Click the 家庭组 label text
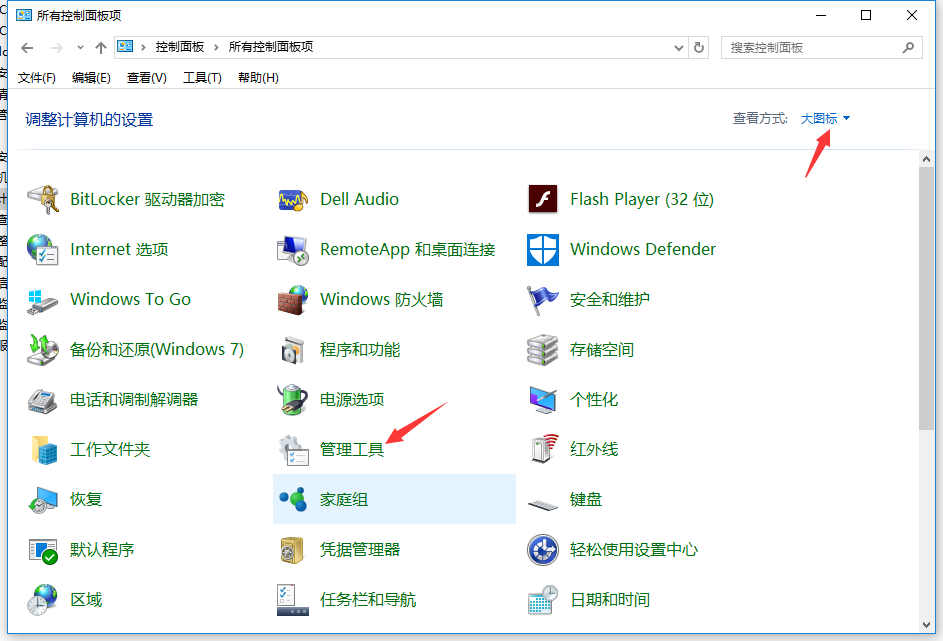943x641 pixels. click(343, 500)
